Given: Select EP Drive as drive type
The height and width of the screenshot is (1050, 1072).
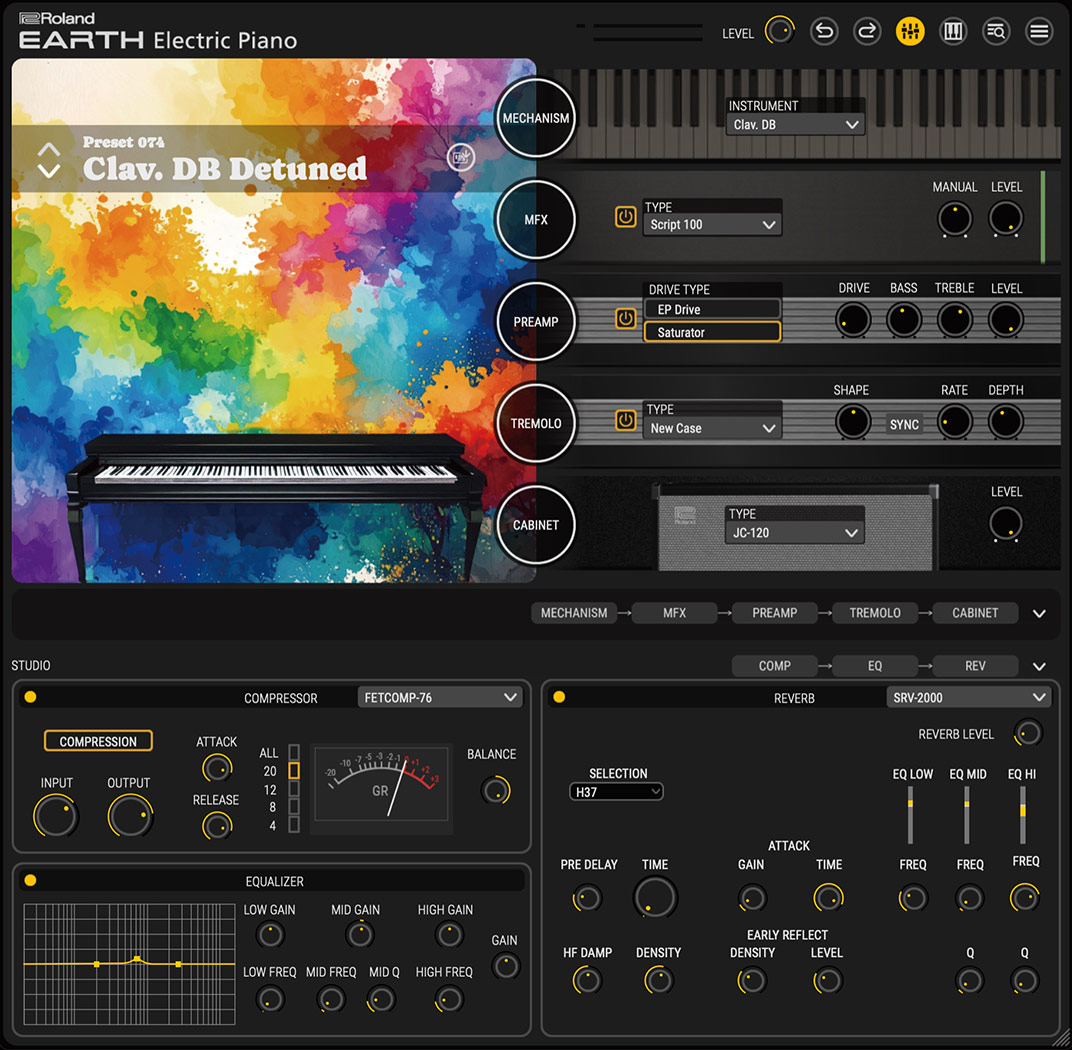Looking at the screenshot, I should pyautogui.click(x=712, y=310).
